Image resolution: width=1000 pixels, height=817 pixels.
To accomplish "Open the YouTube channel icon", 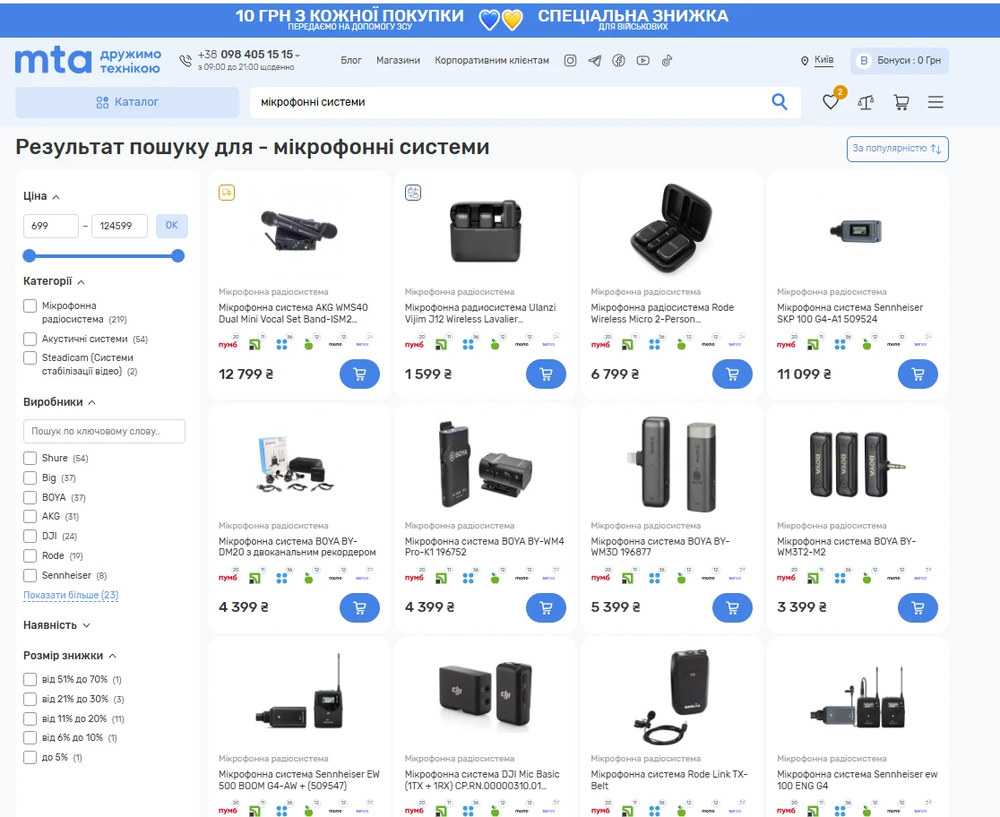I will click(643, 61).
